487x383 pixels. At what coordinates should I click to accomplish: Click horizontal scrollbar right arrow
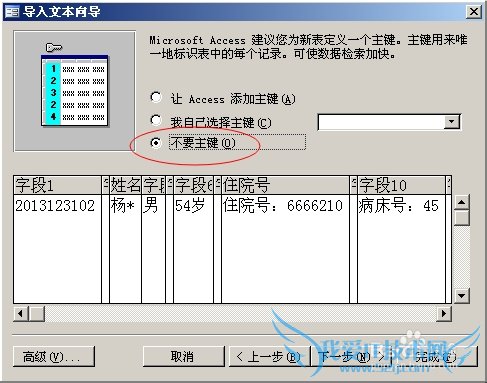tap(444, 313)
